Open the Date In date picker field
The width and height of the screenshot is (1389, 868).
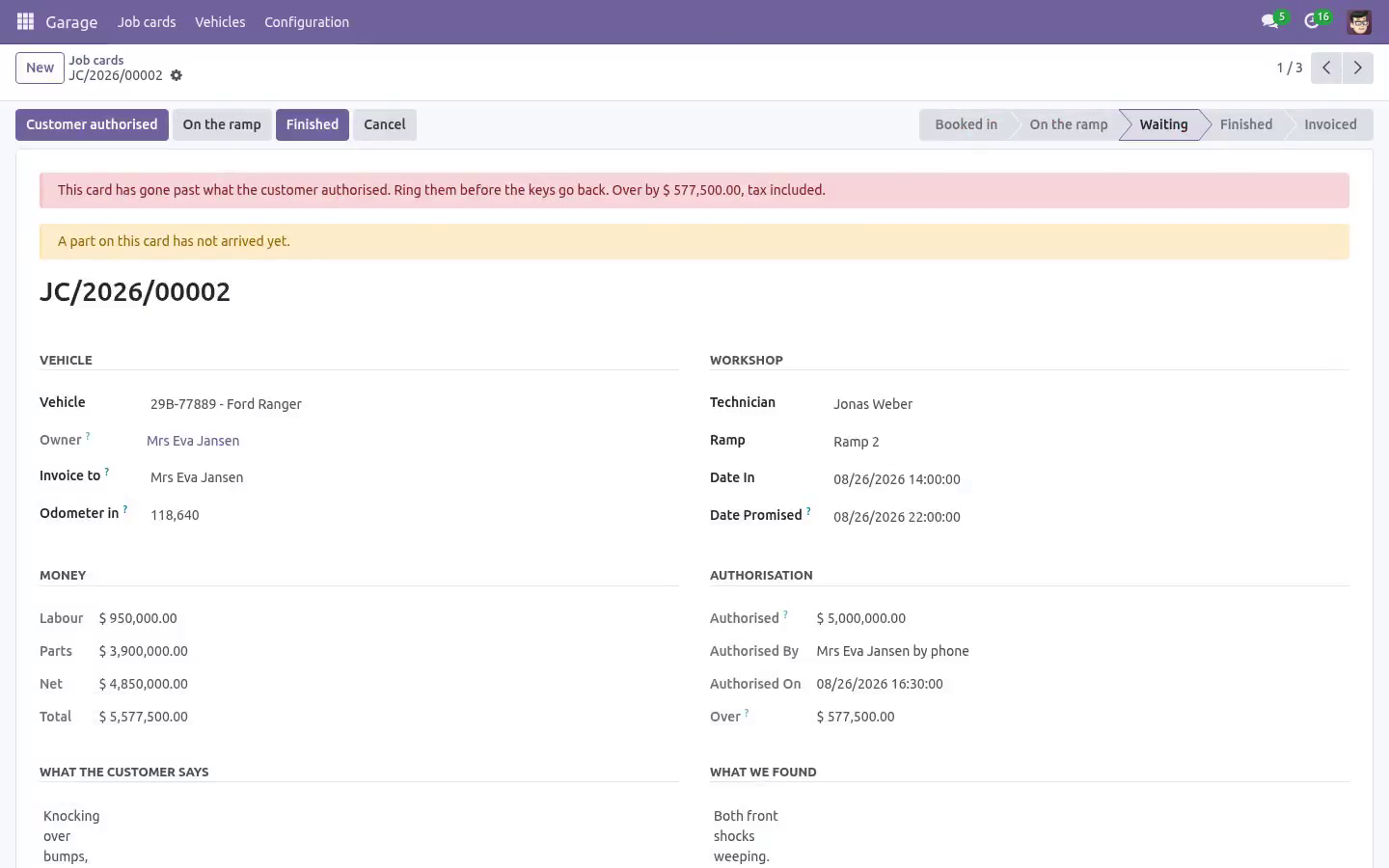pyautogui.click(x=1089, y=479)
